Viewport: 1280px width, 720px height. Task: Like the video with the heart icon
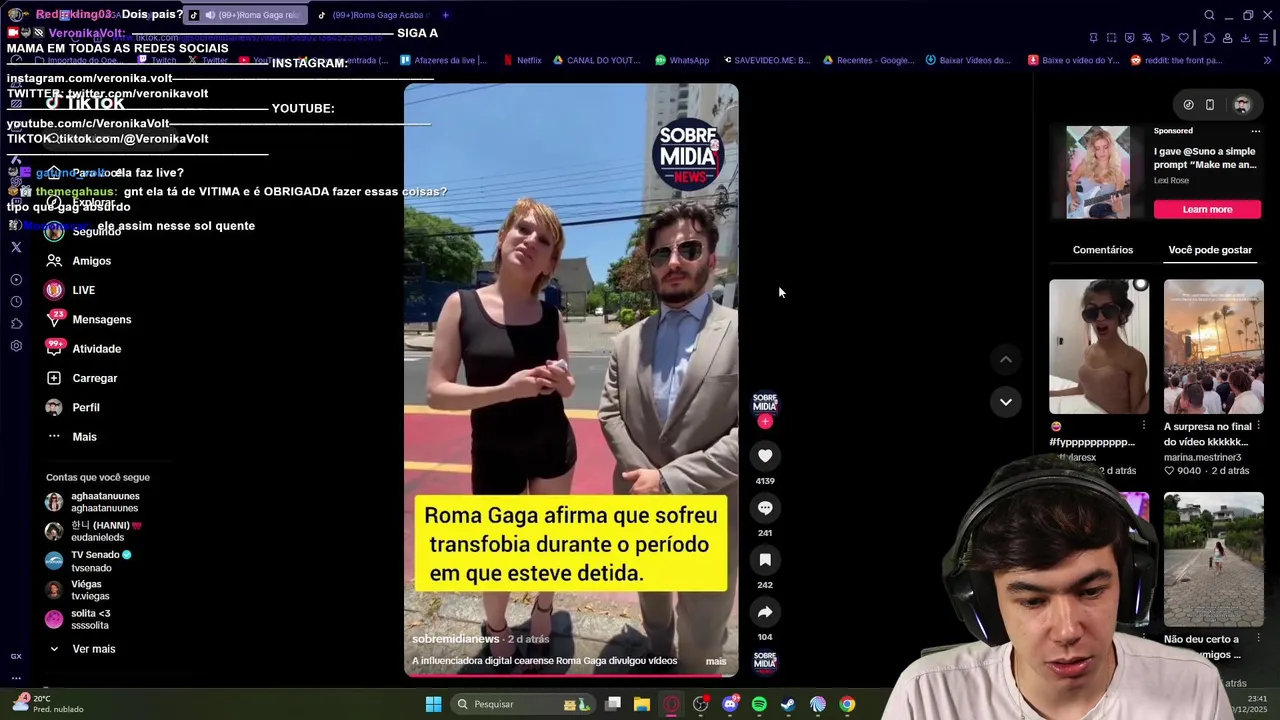(x=765, y=456)
